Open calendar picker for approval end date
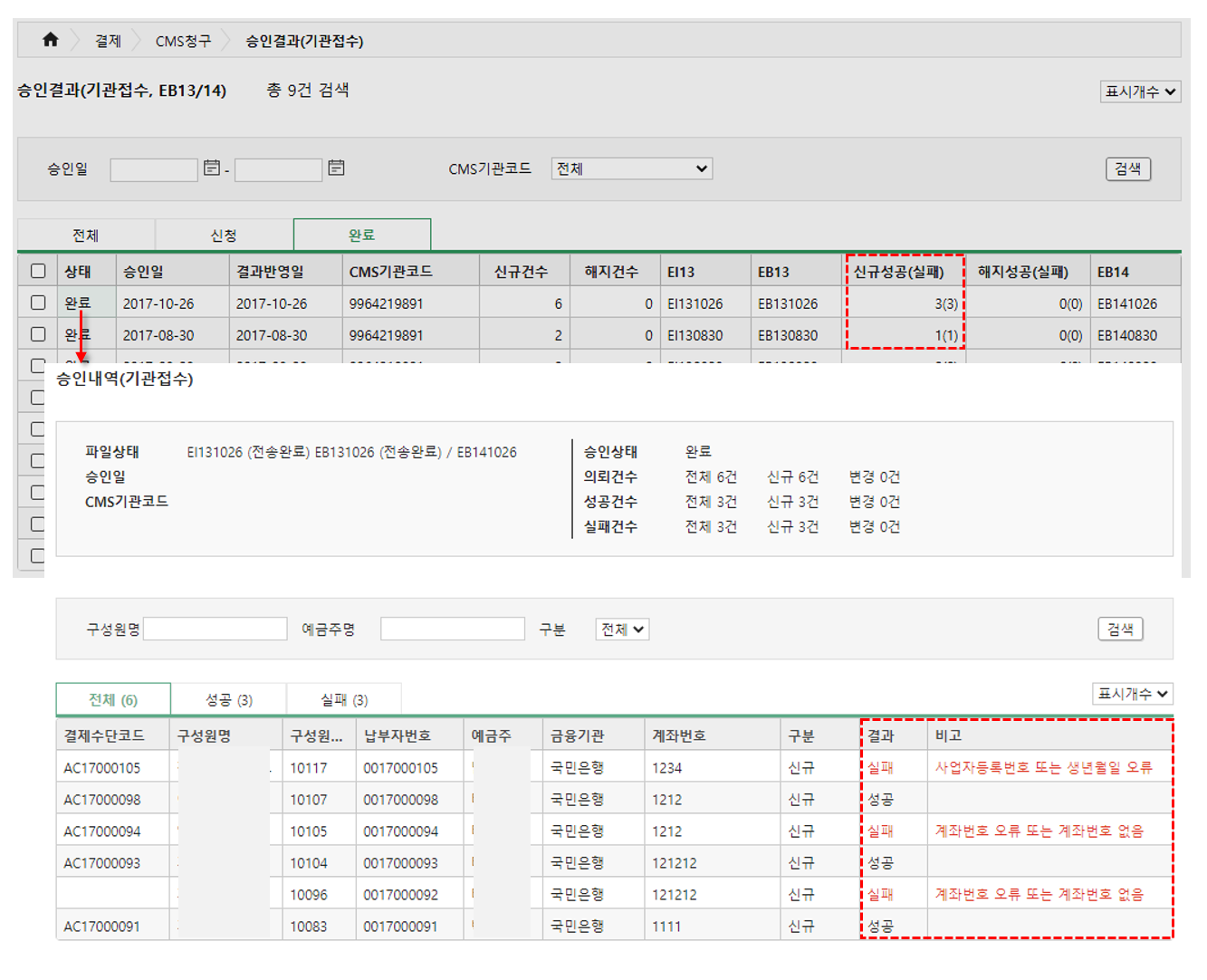Viewport: 1207px width, 980px height. [x=336, y=168]
